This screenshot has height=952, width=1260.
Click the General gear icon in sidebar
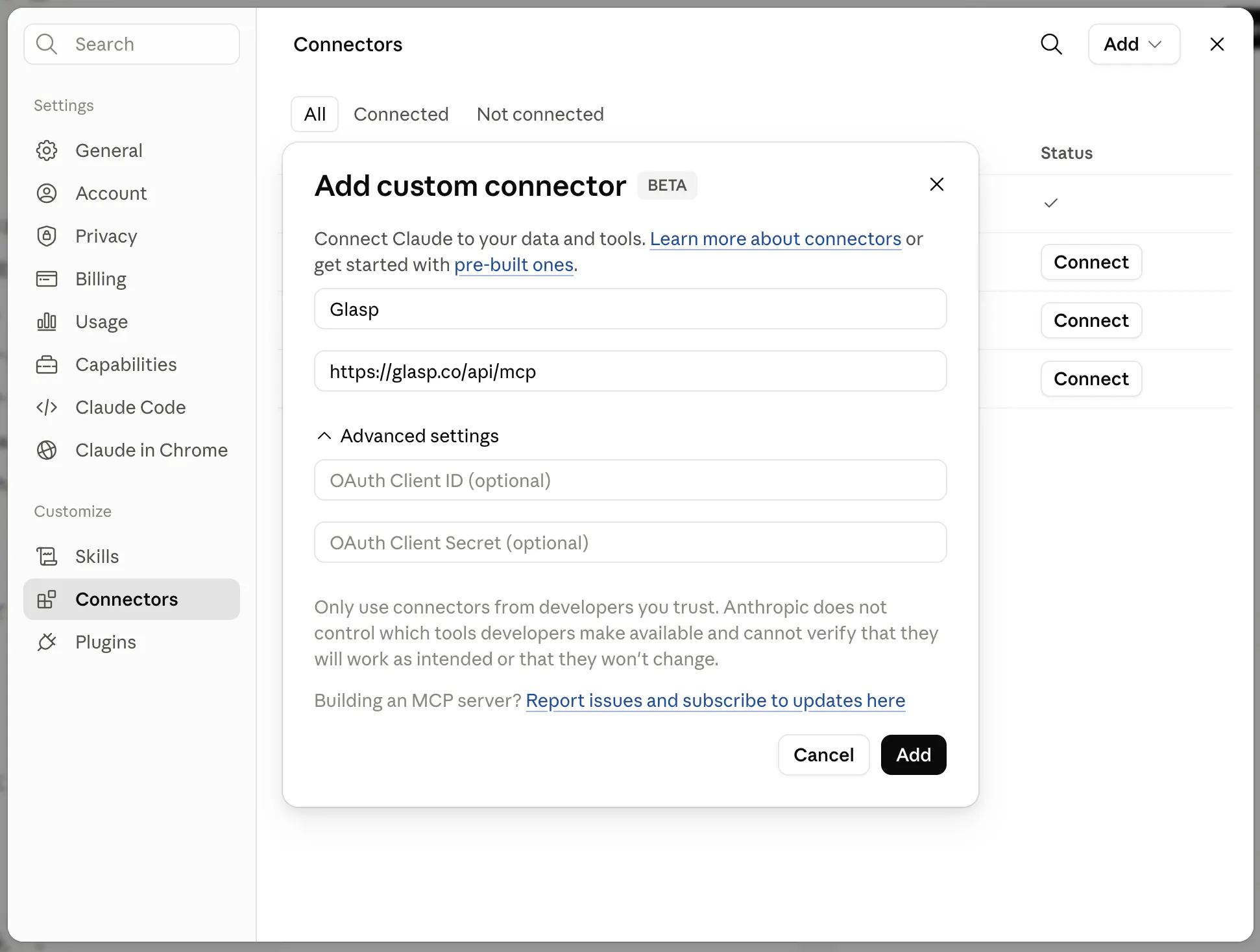(47, 150)
